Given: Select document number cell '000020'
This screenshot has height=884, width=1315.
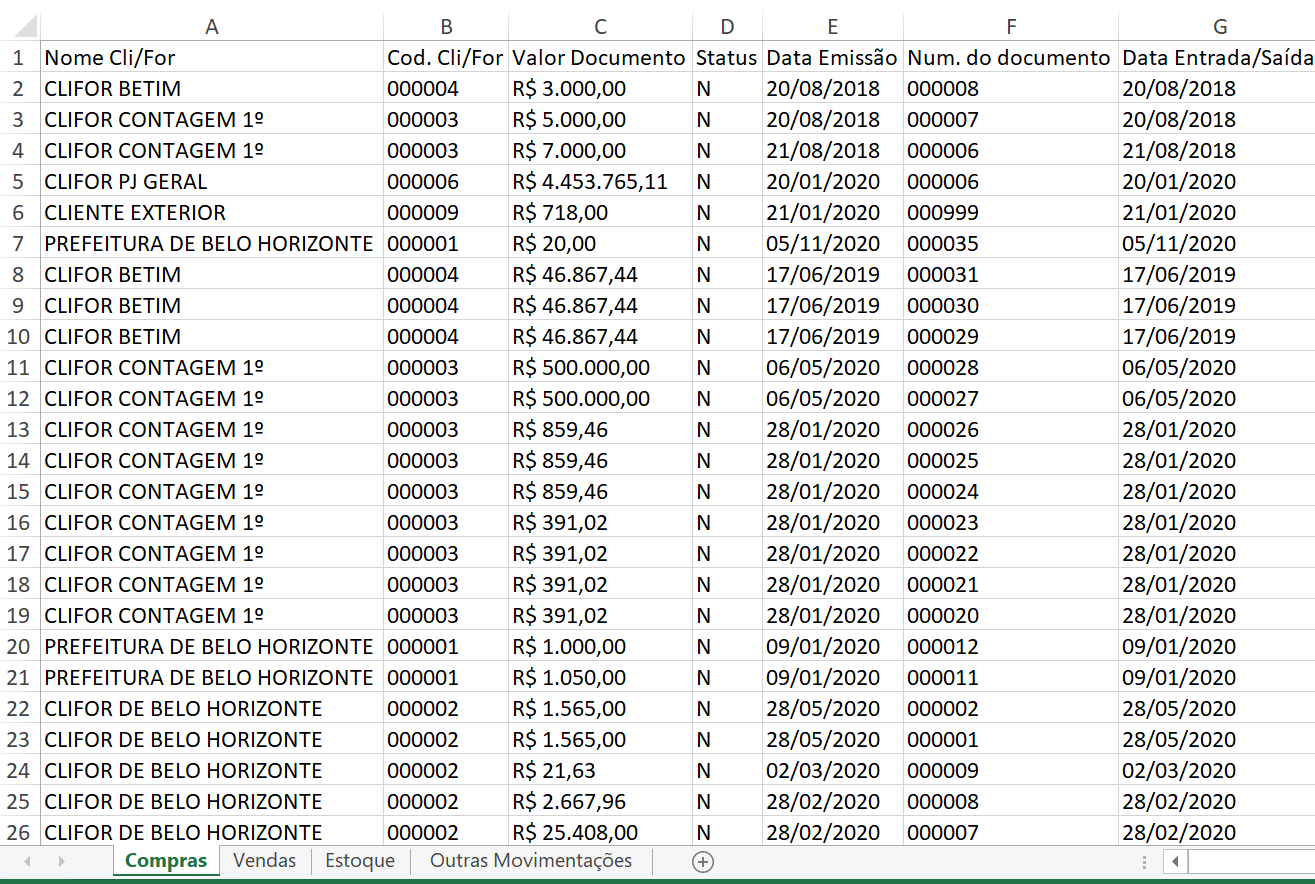Looking at the screenshot, I should 1011,616.
